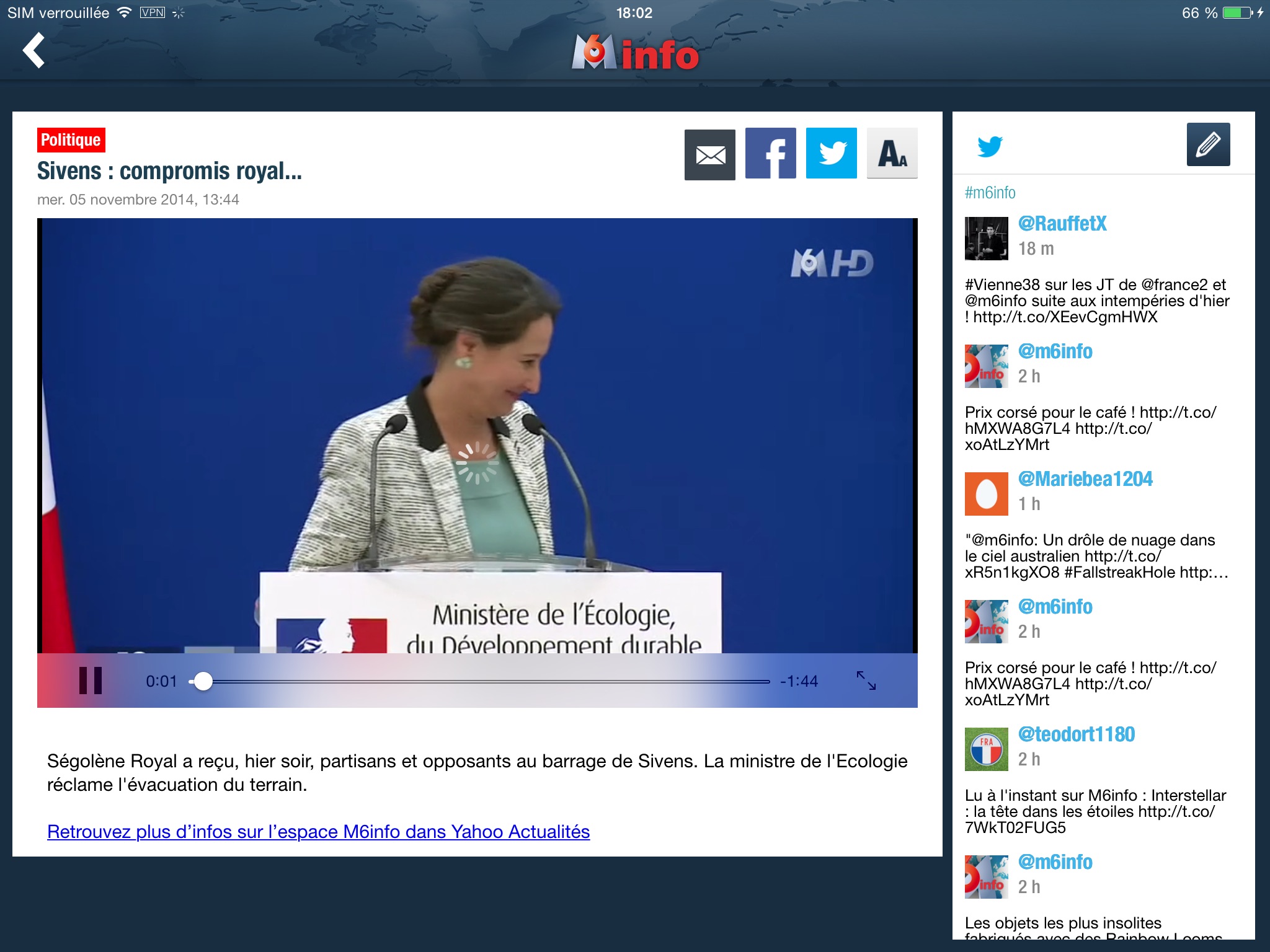Tap @Mariebea1204 avatar thumbnail
Viewport: 1270px width, 952px height.
(x=986, y=494)
